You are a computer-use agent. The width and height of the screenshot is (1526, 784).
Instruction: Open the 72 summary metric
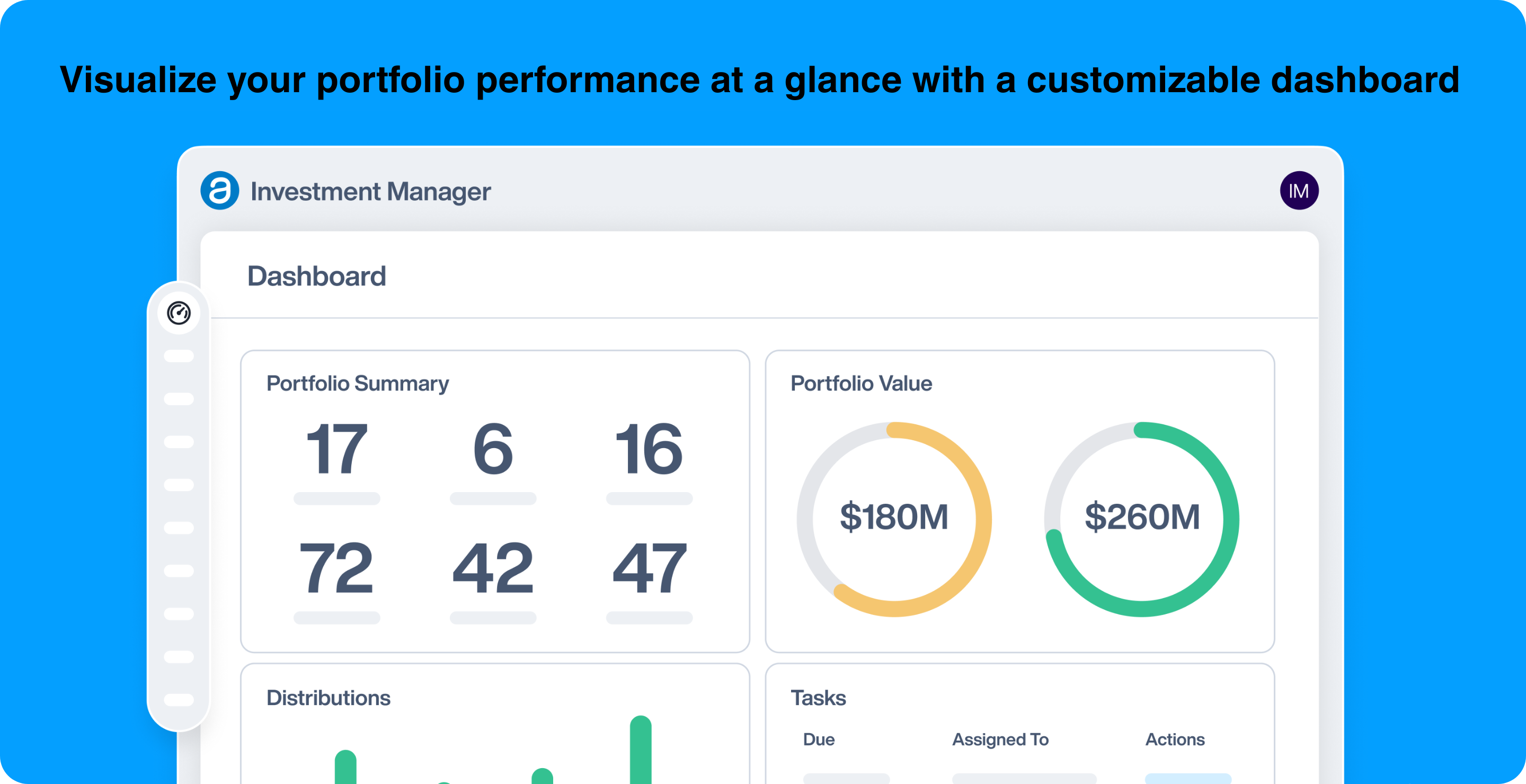336,569
